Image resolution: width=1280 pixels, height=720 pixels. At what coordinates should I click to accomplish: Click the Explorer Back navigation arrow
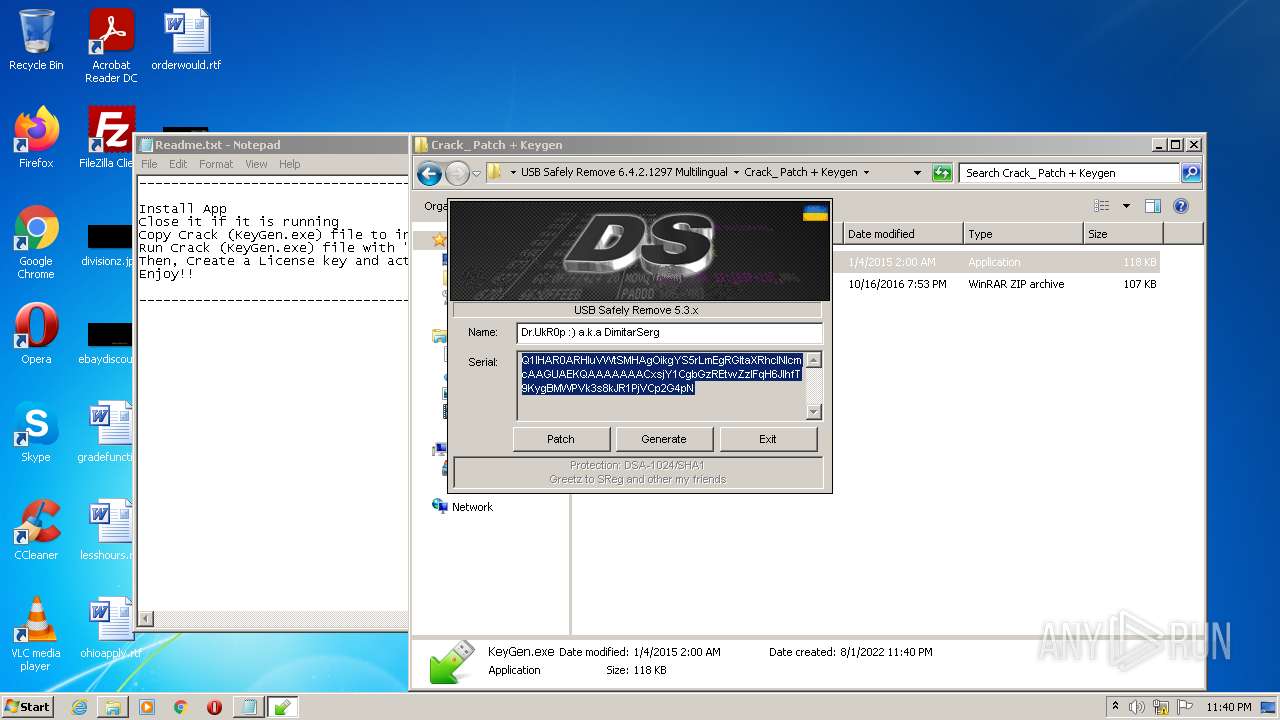pyautogui.click(x=430, y=173)
